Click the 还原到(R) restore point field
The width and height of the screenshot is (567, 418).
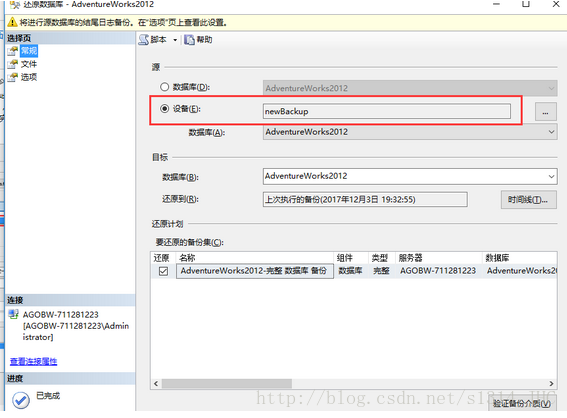(x=365, y=199)
